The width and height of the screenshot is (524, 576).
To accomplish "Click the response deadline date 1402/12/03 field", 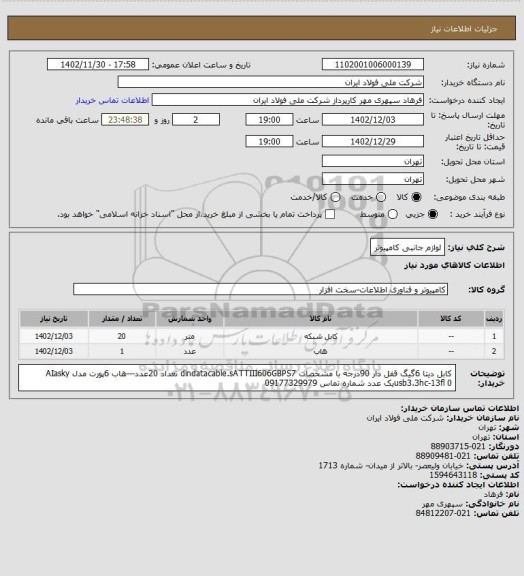I will [373, 120].
